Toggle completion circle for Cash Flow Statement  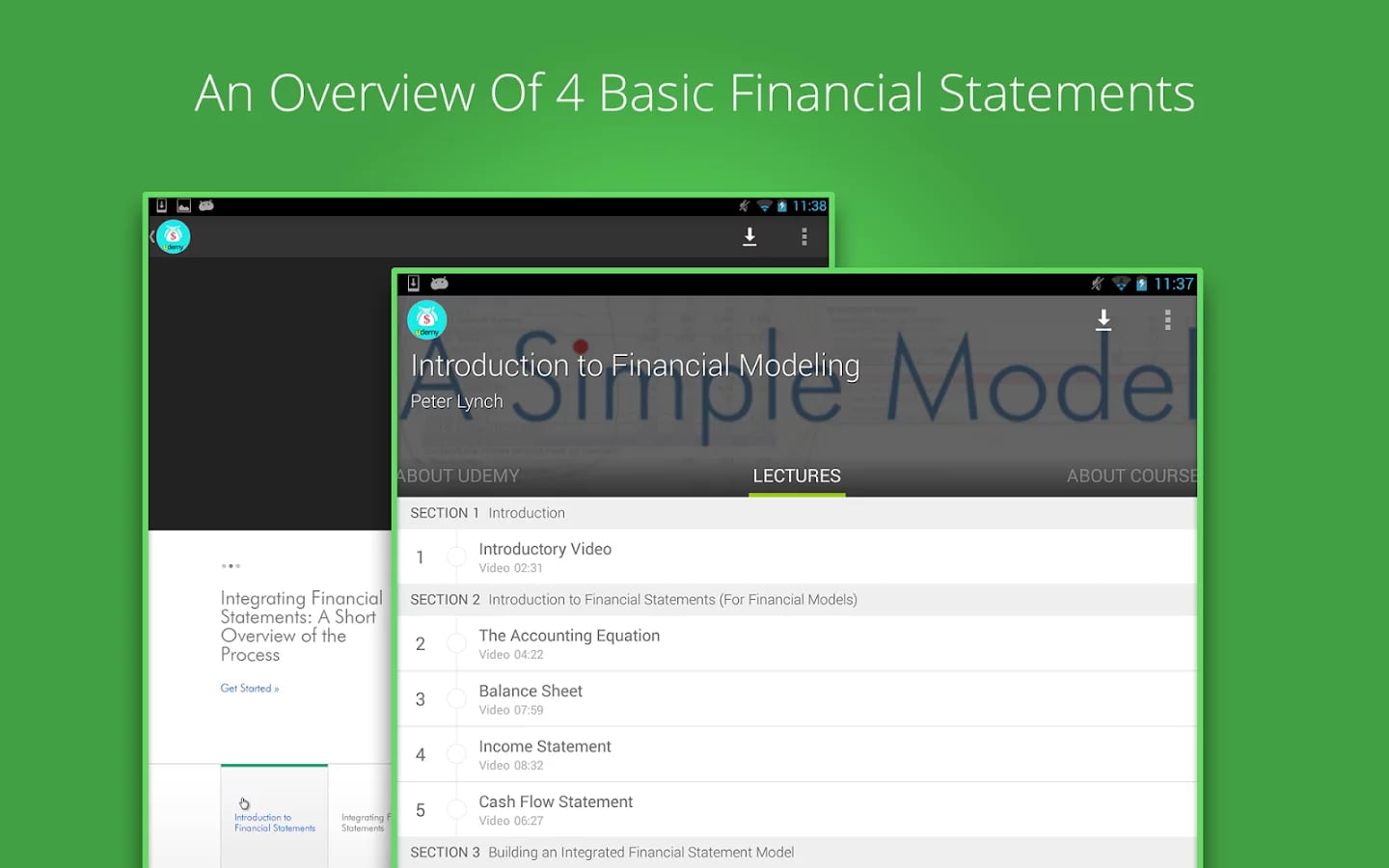(456, 810)
